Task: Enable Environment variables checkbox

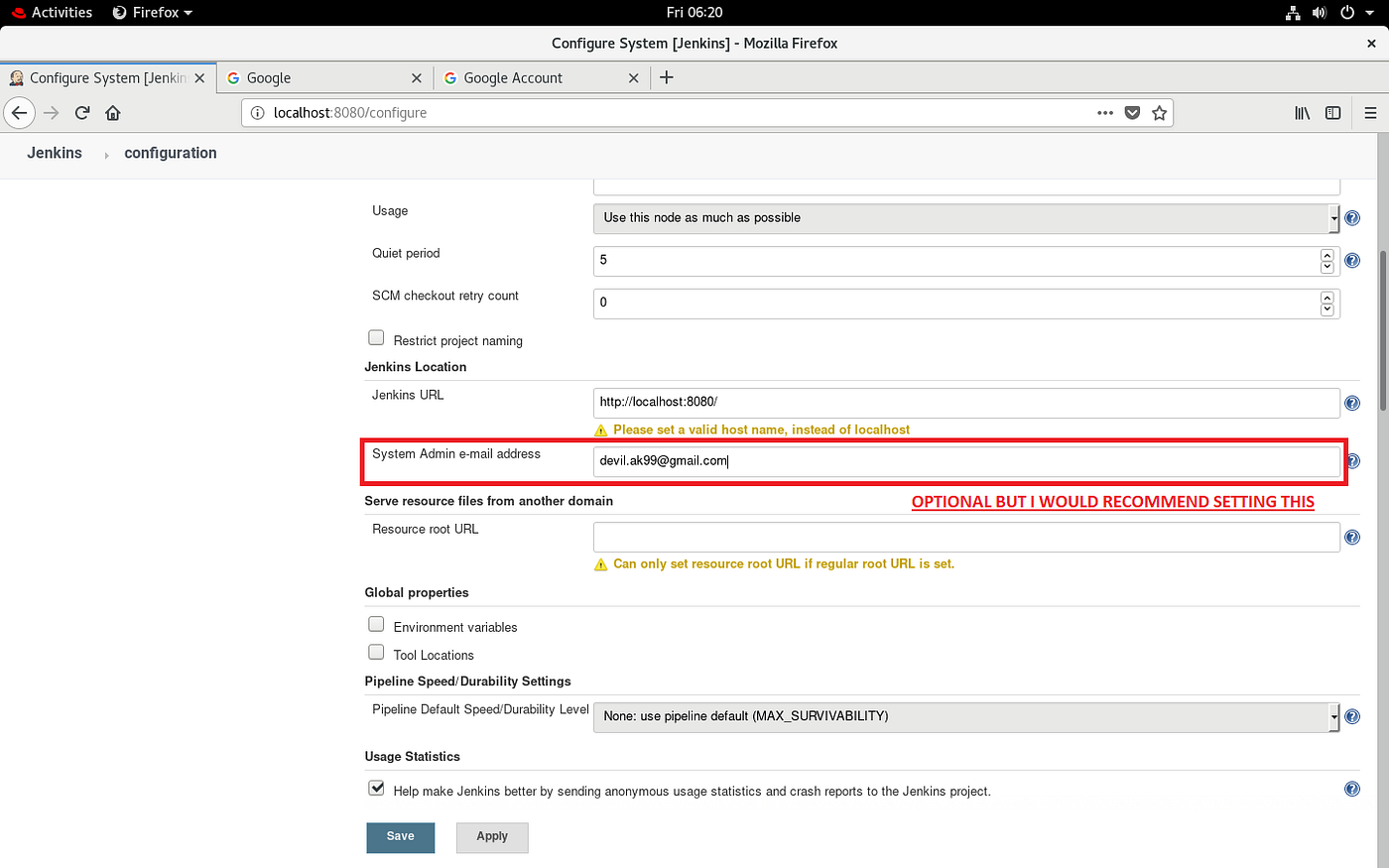Action: pyautogui.click(x=376, y=624)
